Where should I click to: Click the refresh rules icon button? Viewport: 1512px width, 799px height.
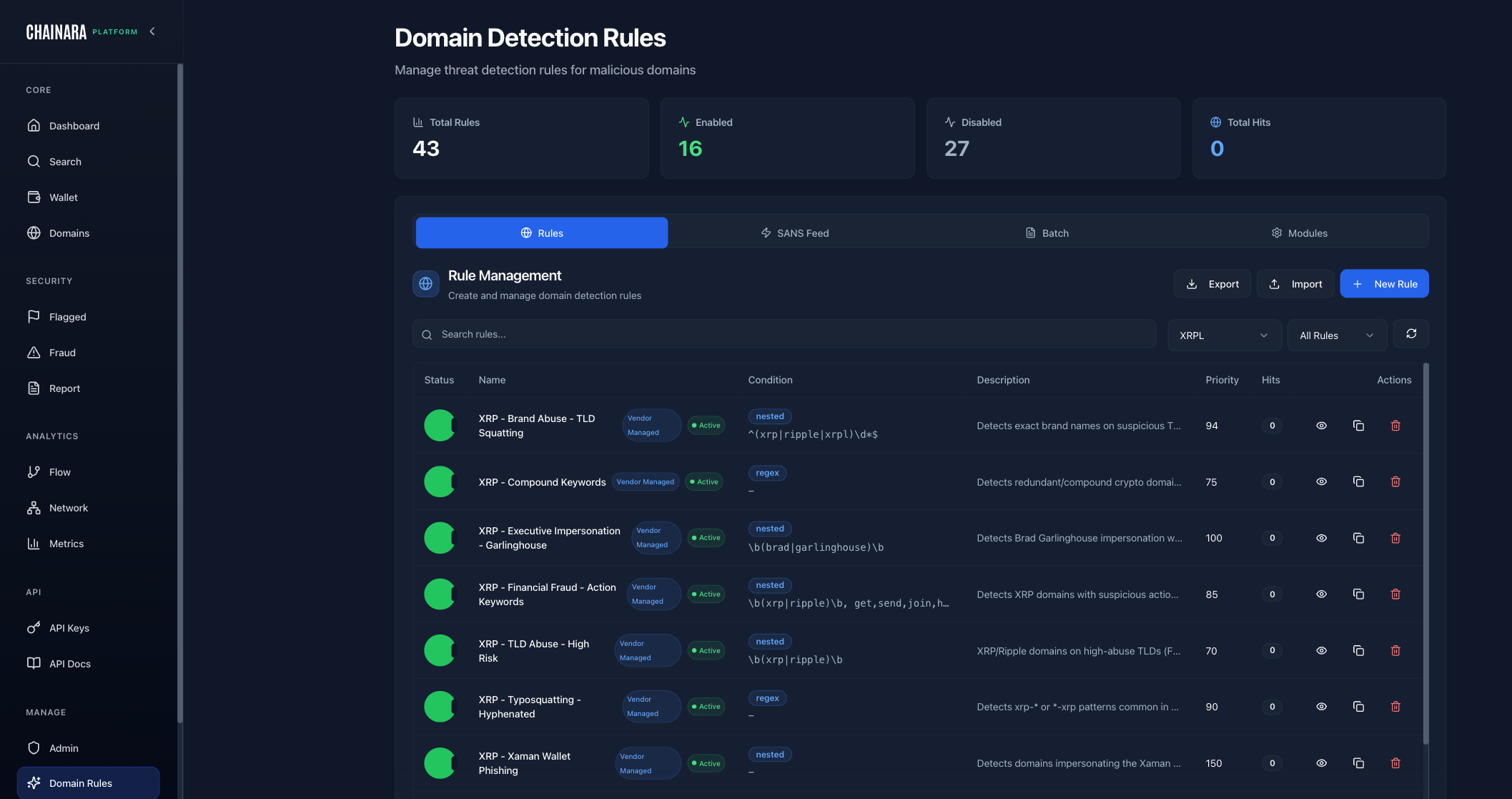coord(1411,334)
